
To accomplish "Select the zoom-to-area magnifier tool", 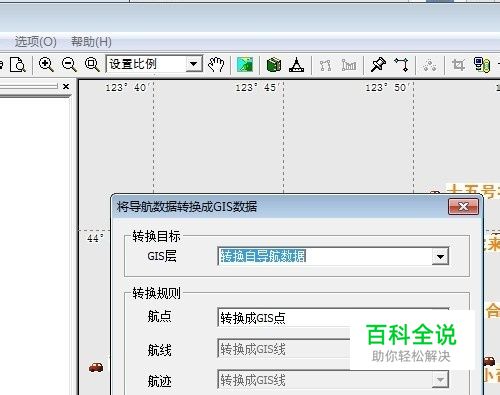I will [x=92, y=64].
